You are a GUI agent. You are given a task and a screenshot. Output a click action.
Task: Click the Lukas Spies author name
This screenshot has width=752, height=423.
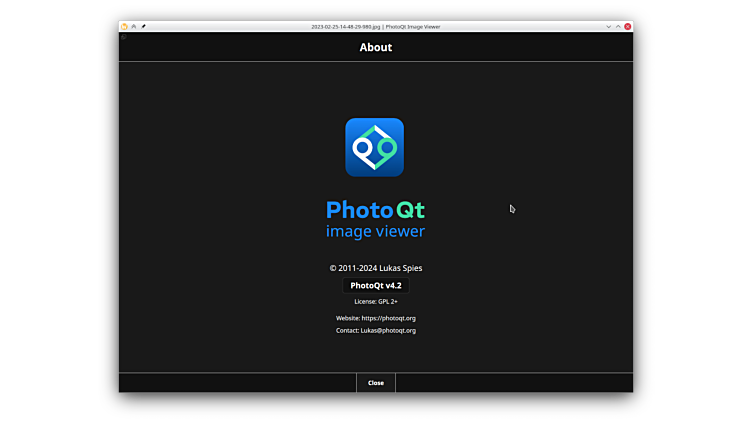402,268
